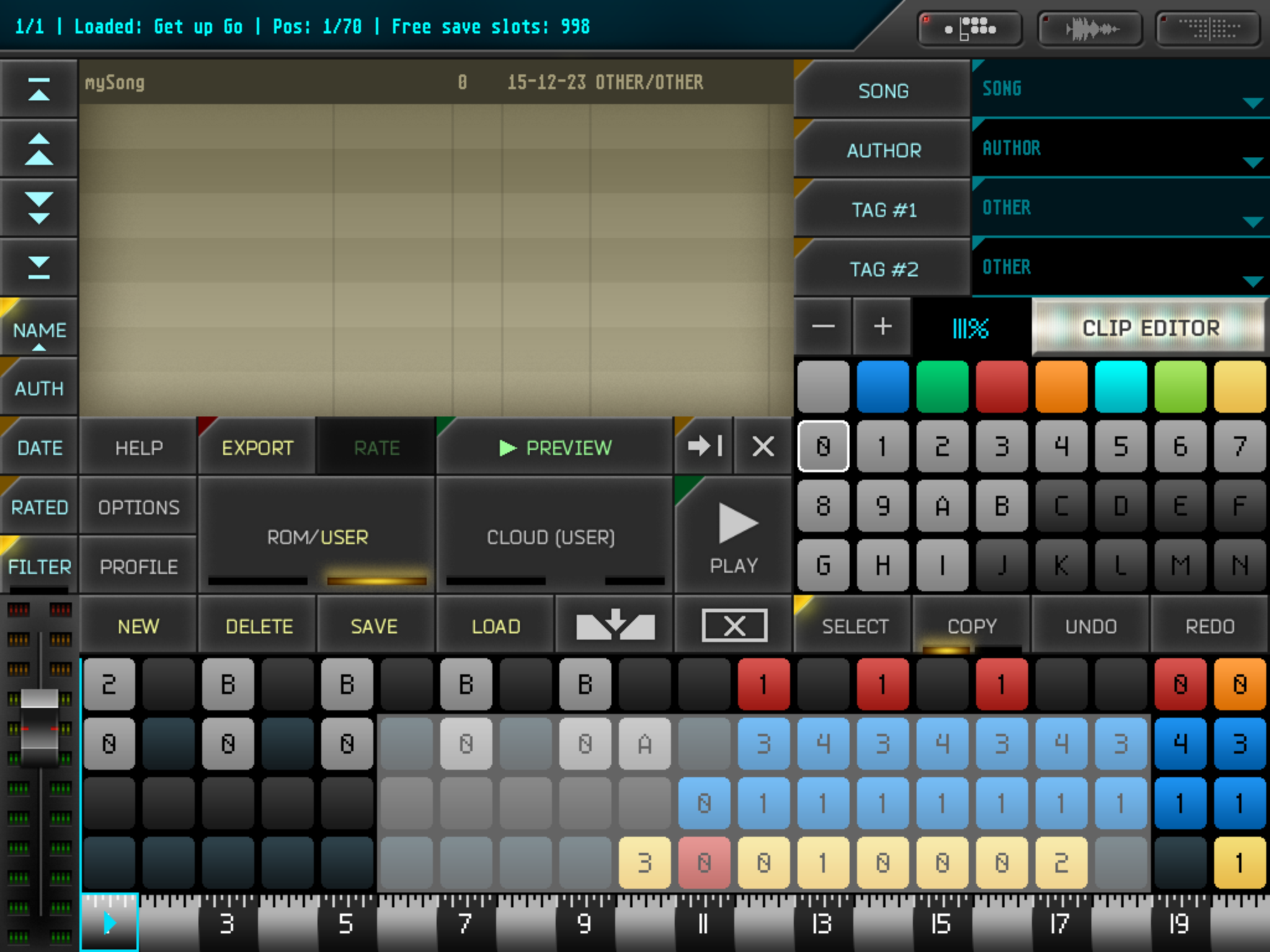Page up in the song list

(x=38, y=149)
